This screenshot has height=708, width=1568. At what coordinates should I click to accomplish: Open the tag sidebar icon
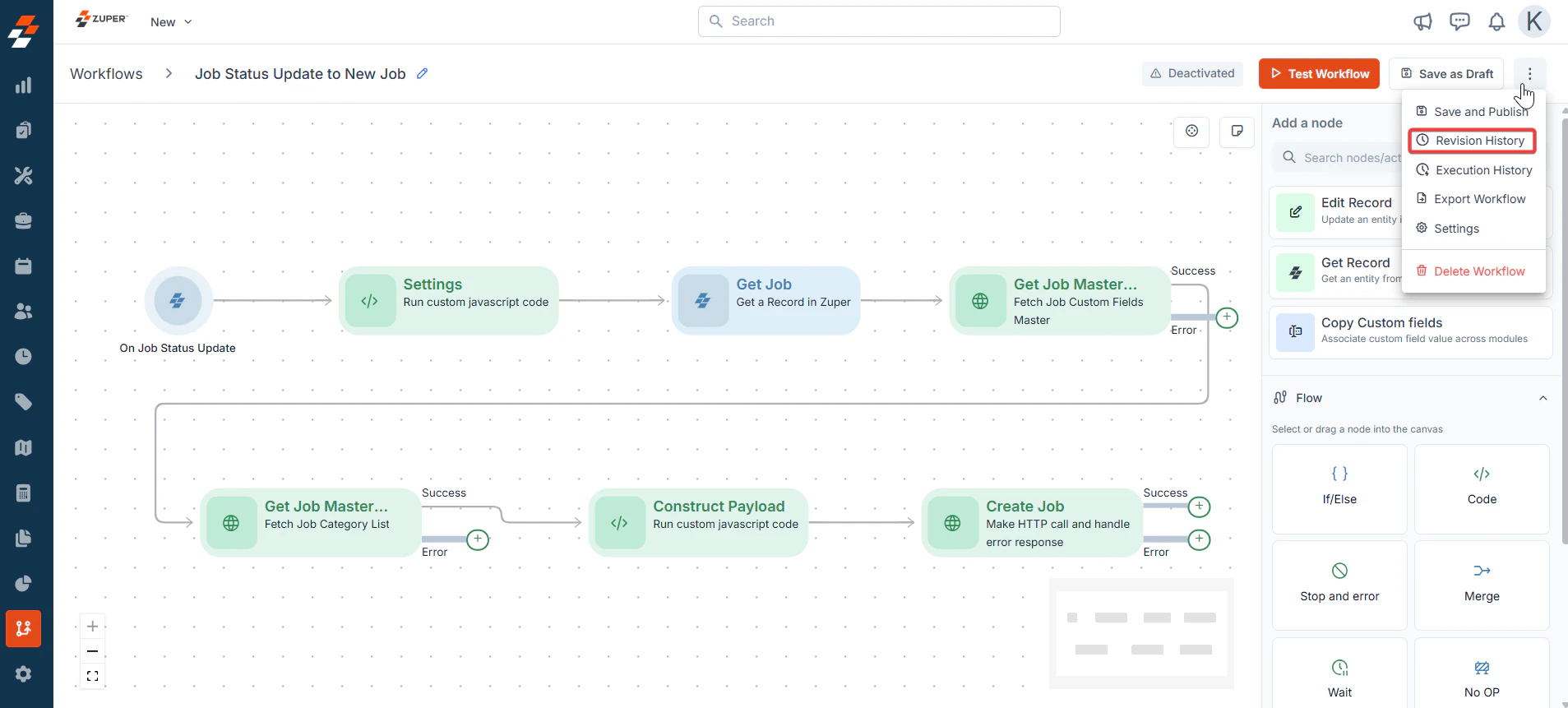(24, 402)
